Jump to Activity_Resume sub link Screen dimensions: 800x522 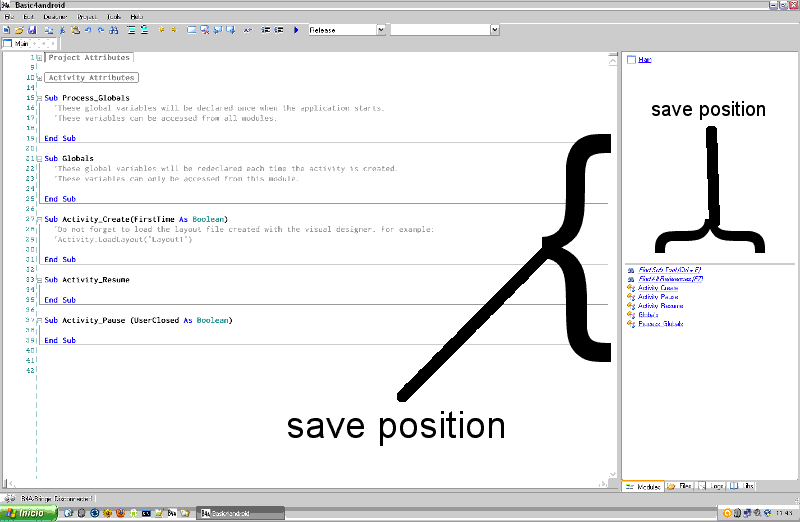pos(661,306)
